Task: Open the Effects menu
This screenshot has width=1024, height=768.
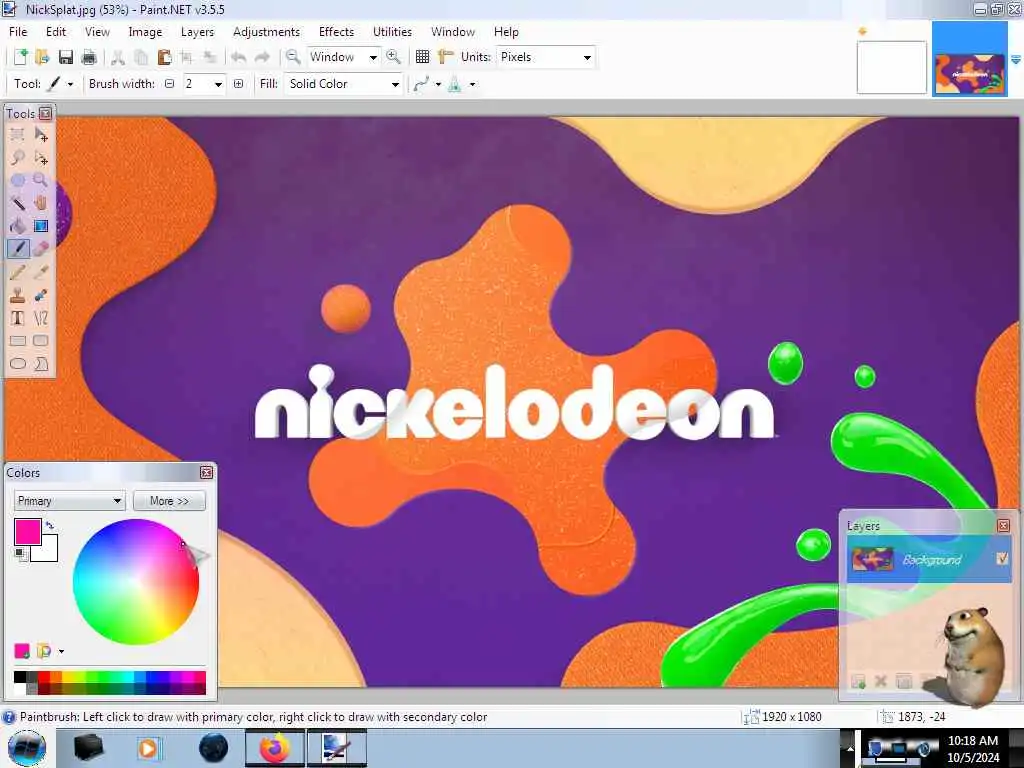Action: coord(336,31)
